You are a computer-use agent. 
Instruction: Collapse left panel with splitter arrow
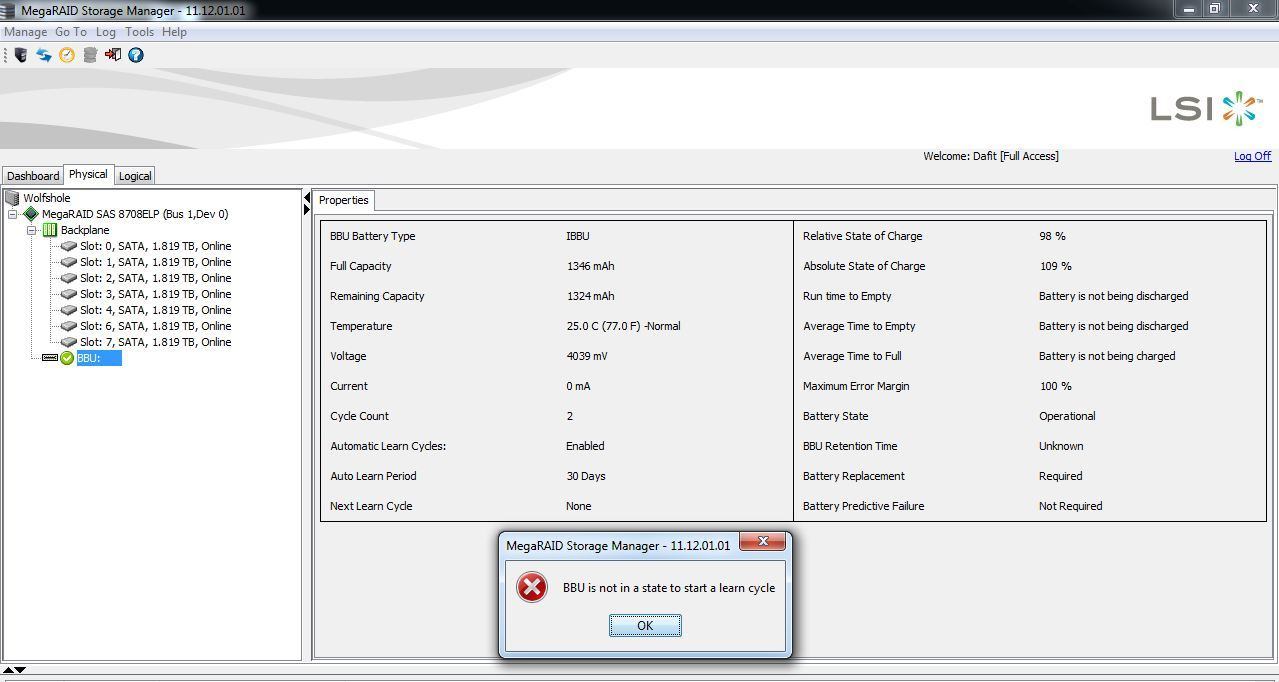click(x=306, y=198)
